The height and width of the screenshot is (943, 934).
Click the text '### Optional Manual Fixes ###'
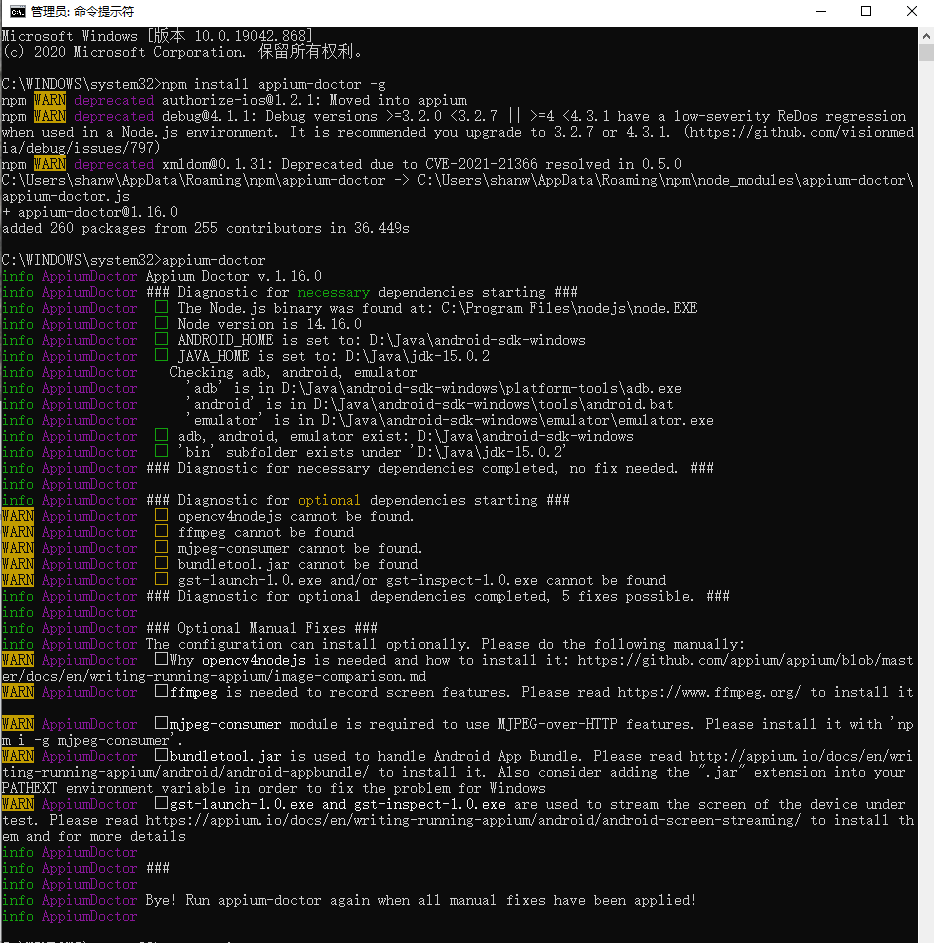click(x=262, y=628)
